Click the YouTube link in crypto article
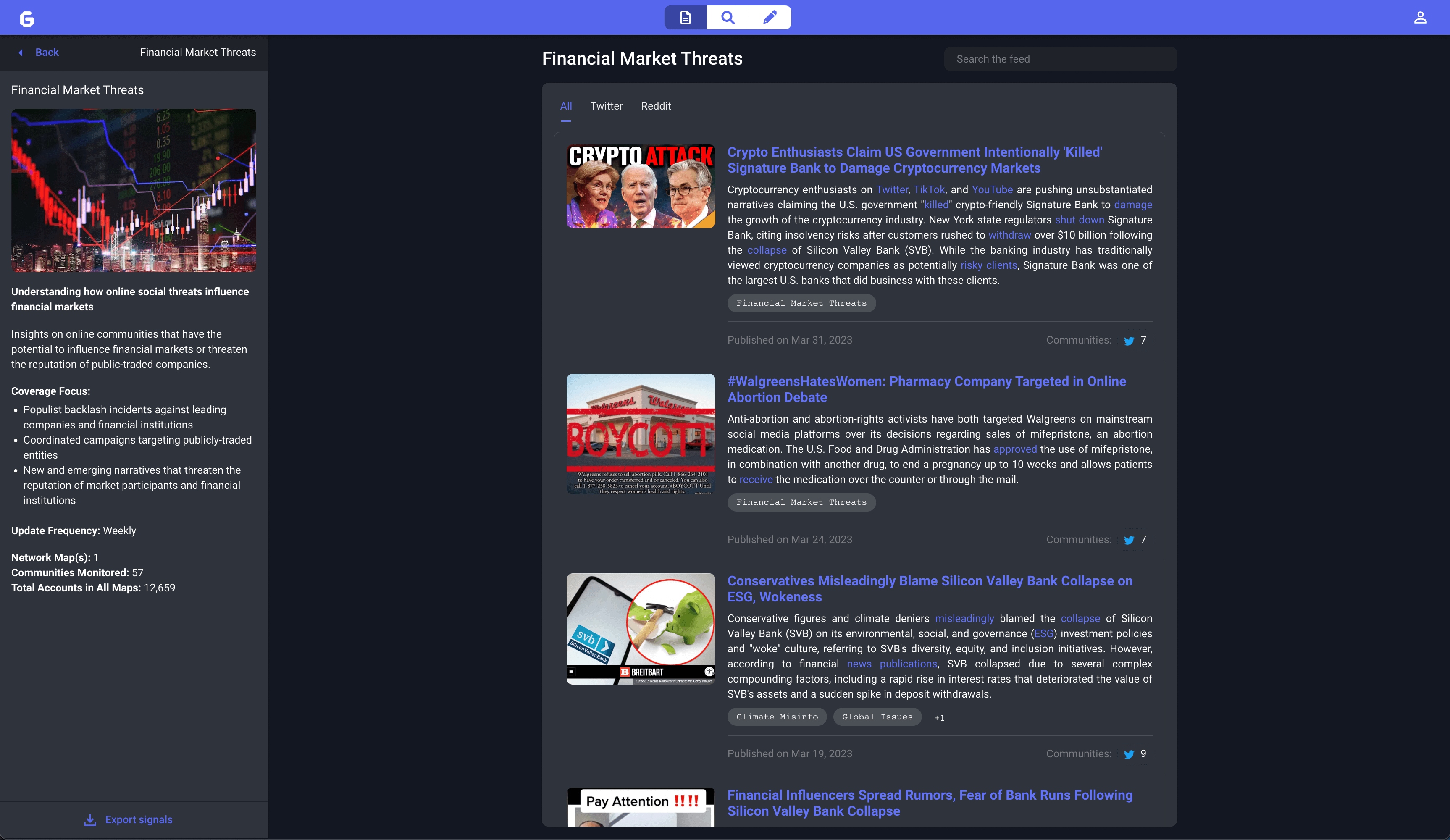Viewport: 1450px width, 840px height. [x=992, y=190]
